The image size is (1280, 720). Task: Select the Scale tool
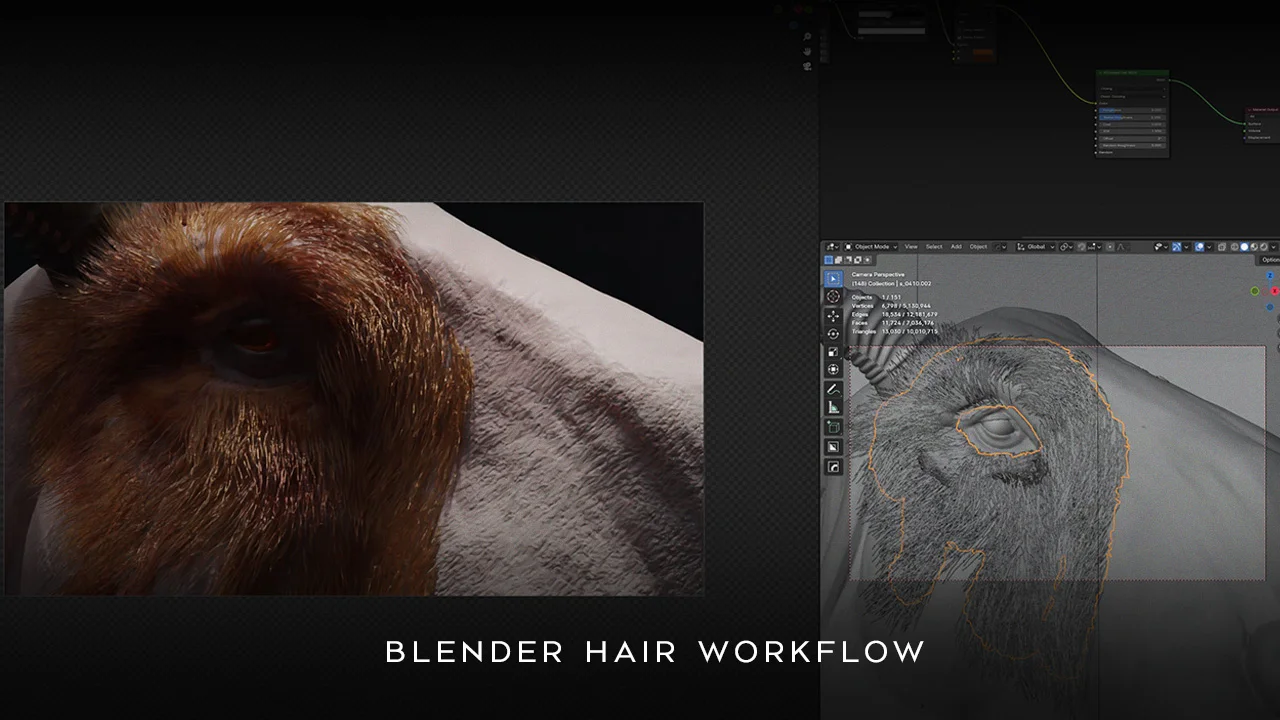[833, 352]
